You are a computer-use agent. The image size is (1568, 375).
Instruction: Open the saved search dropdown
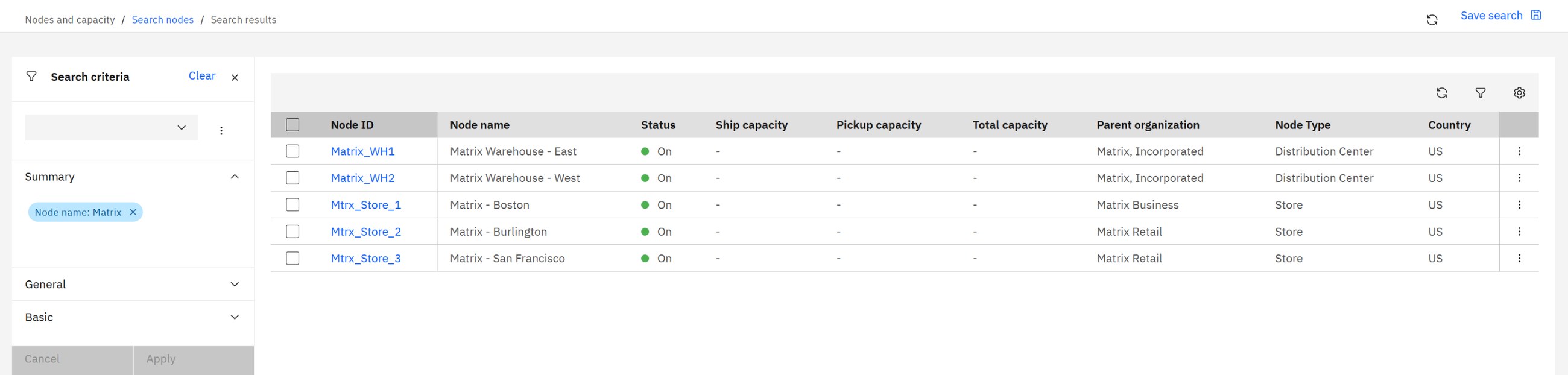112,127
